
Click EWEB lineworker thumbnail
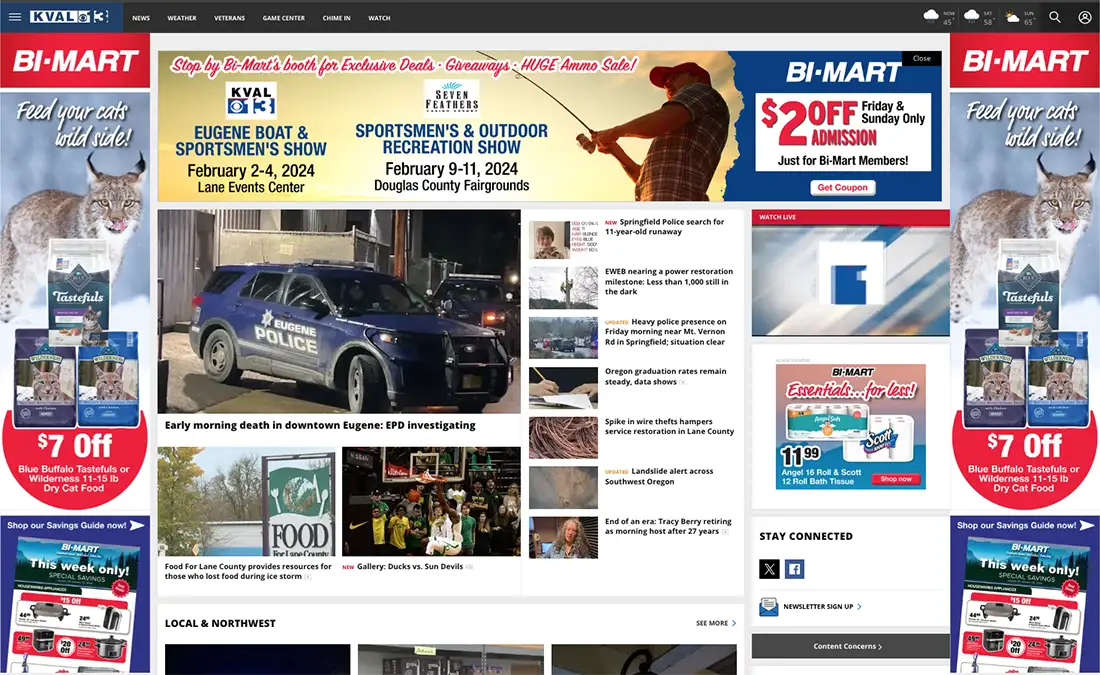(x=563, y=288)
